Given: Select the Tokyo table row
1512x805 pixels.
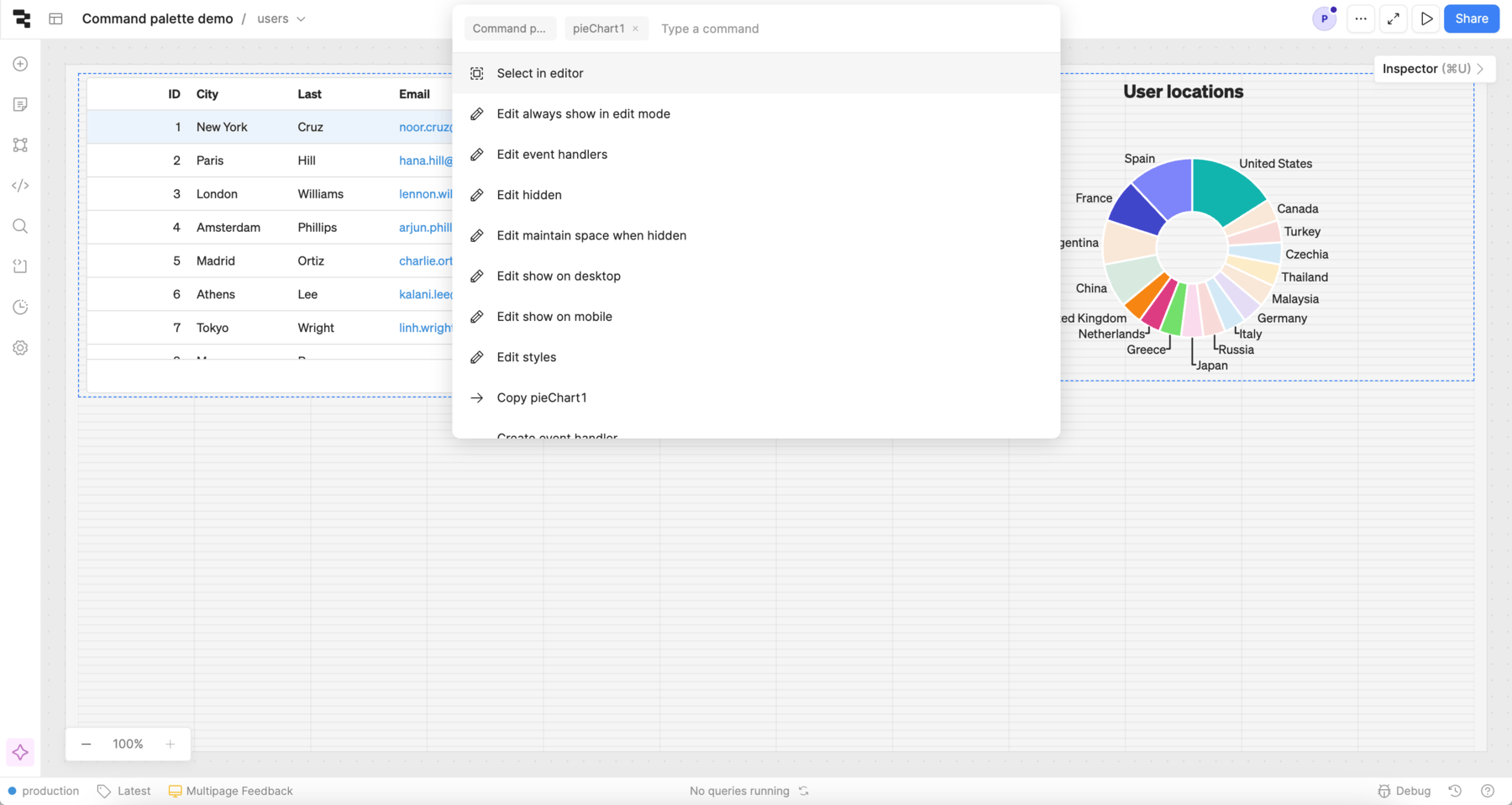Looking at the screenshot, I should pyautogui.click(x=270, y=328).
